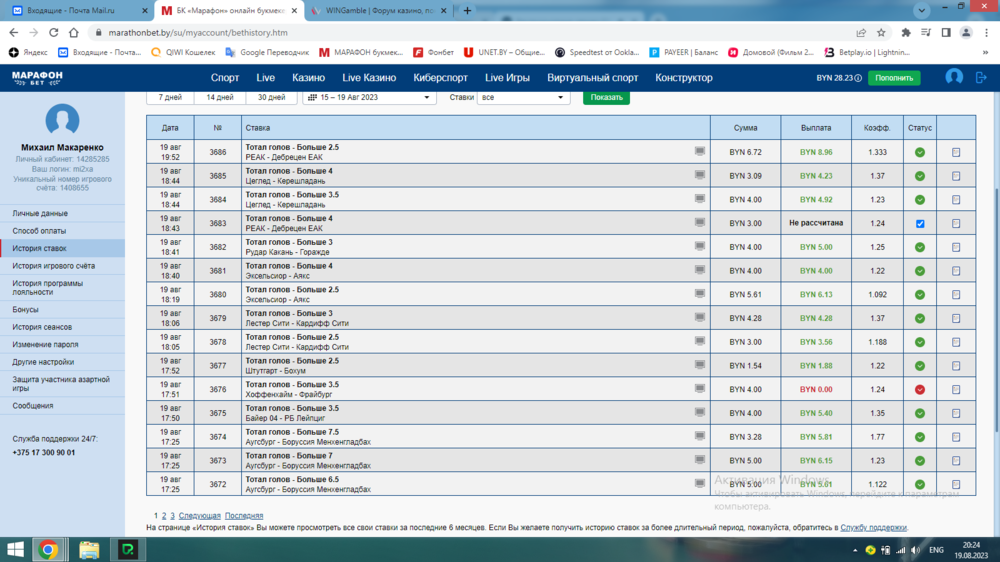The width and height of the screenshot is (1000, 562).
Task: Follow the Следующая pagination link
Action: (200, 516)
